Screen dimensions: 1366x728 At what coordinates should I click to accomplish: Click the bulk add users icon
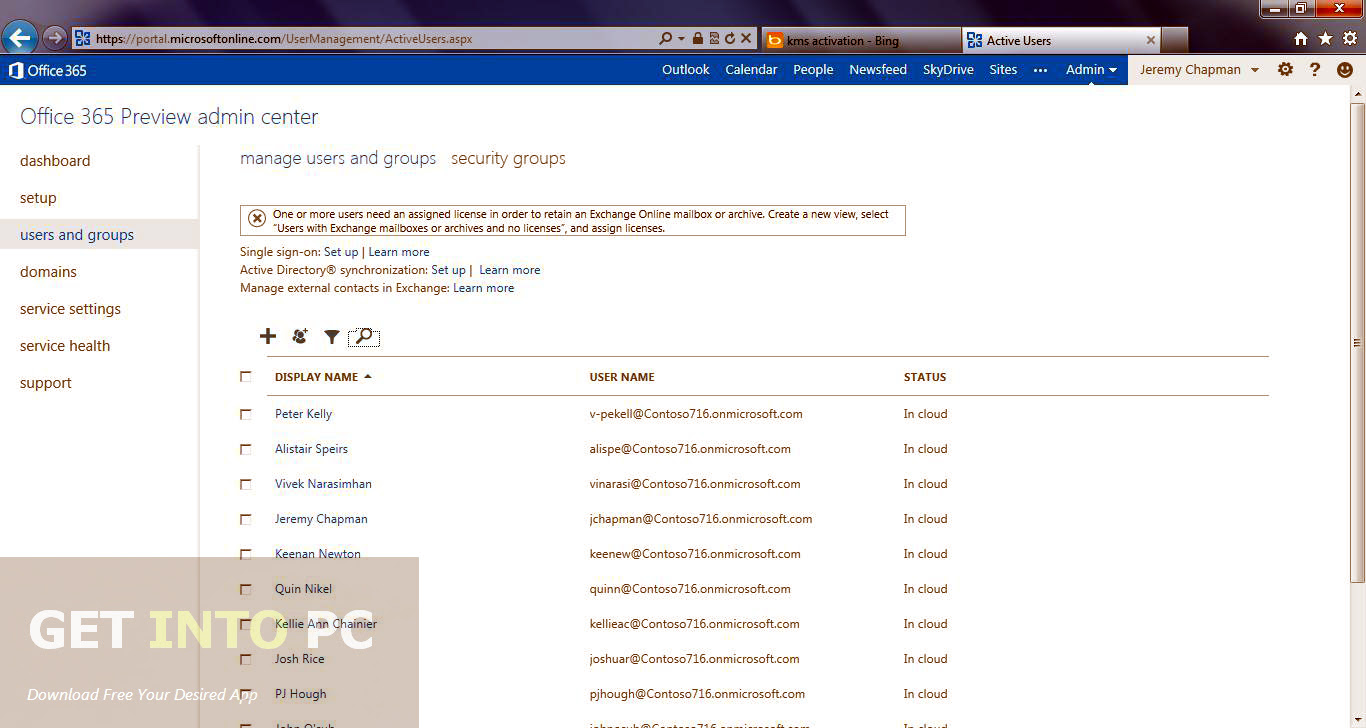coord(300,336)
